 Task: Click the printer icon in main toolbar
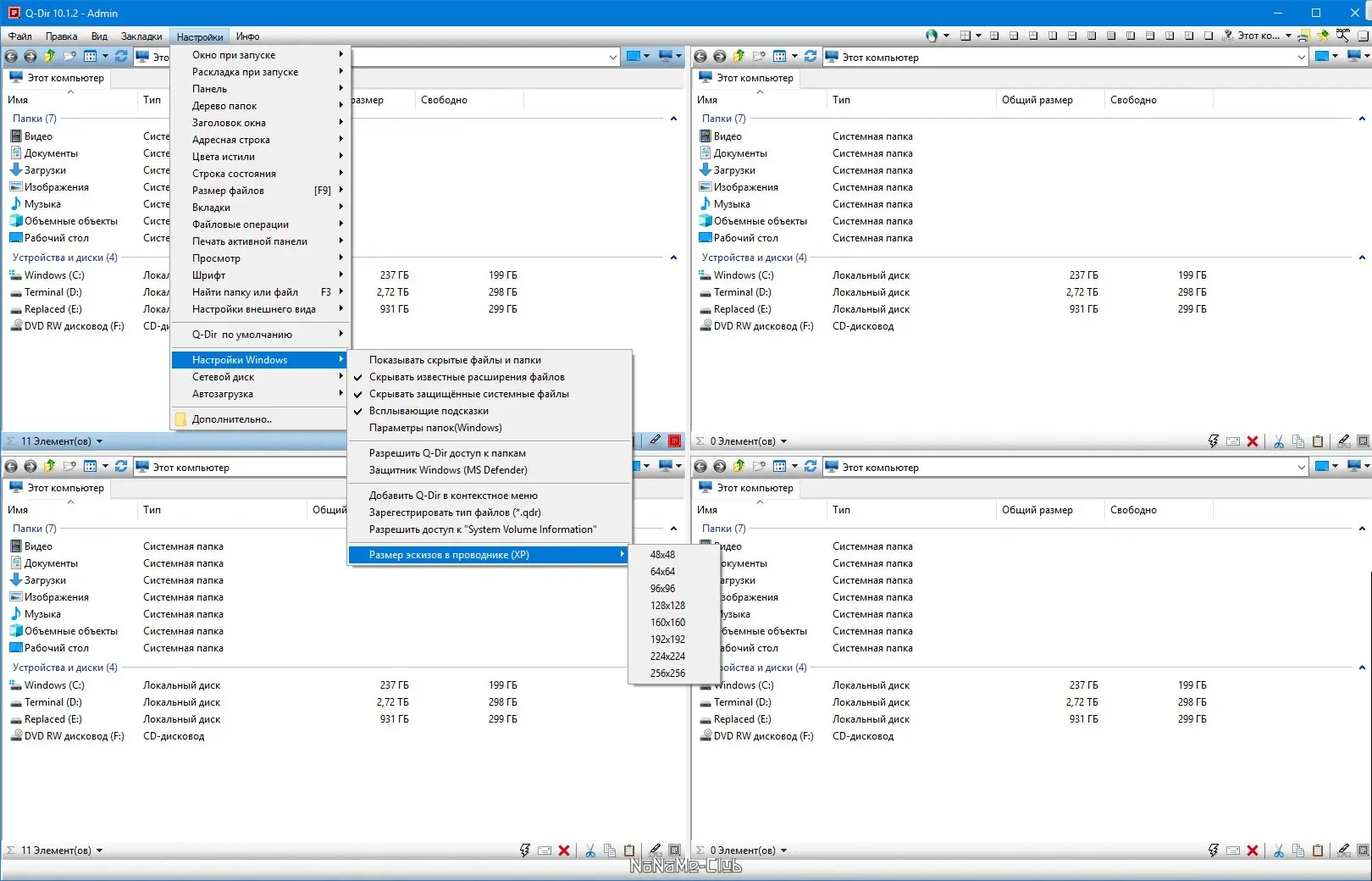1304,36
